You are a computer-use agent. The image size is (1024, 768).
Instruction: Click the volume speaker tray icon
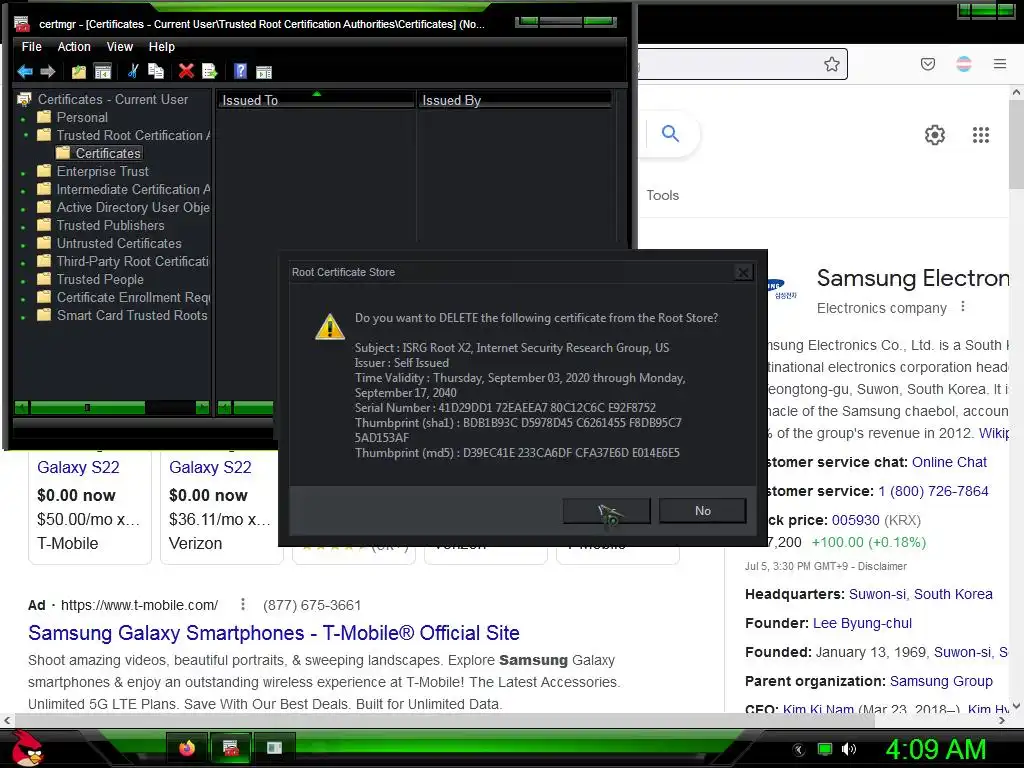849,749
